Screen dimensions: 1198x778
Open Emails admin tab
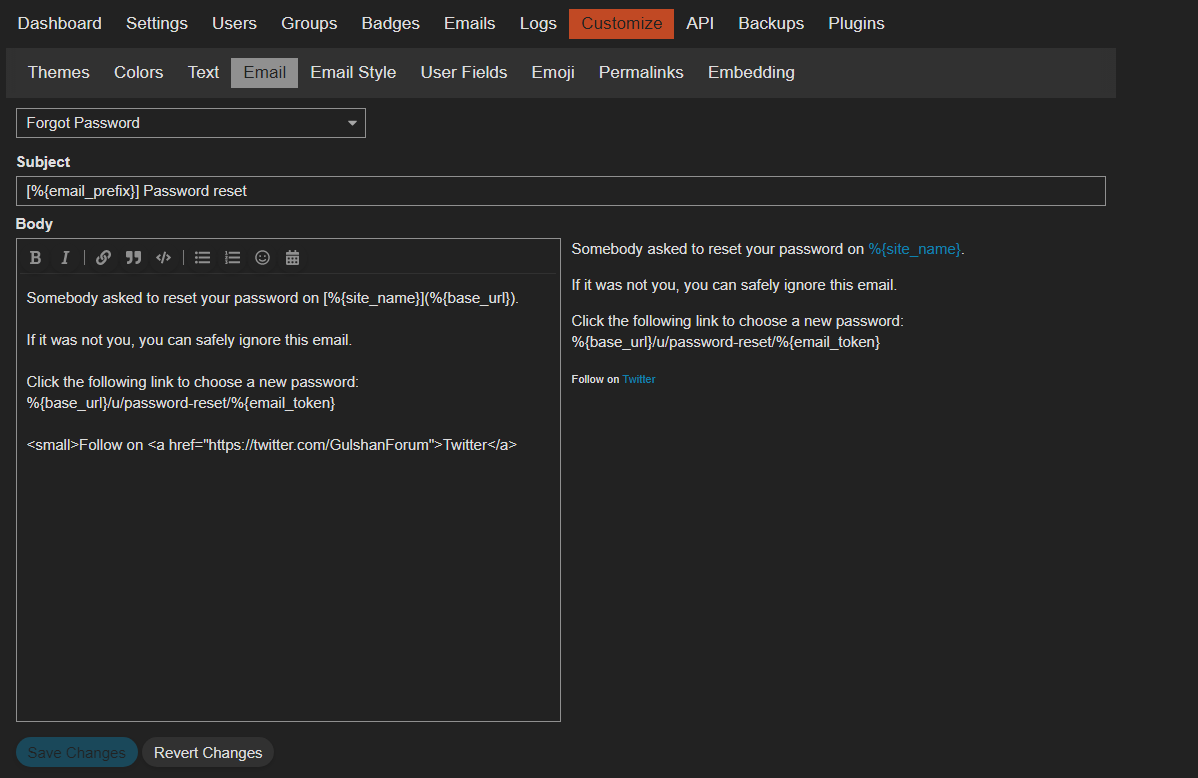click(x=469, y=24)
